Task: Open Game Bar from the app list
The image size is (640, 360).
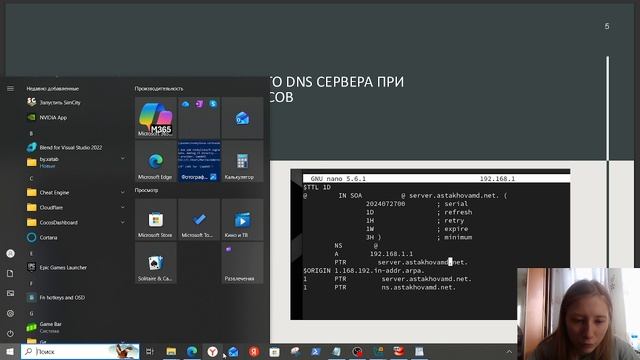Action: click(50, 327)
